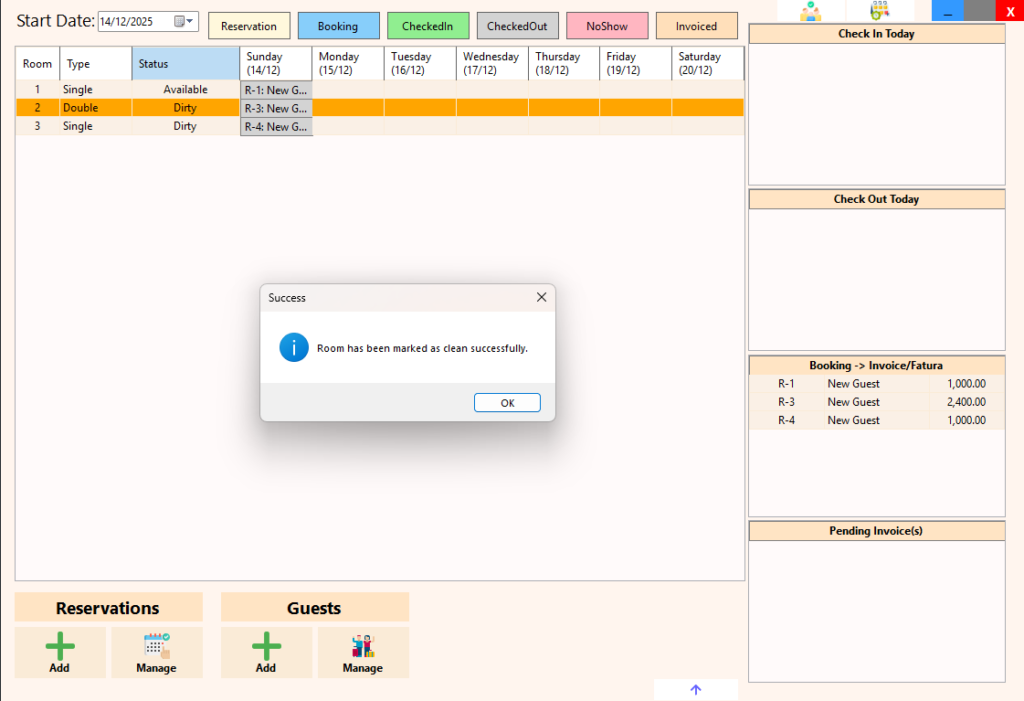Image resolution: width=1024 pixels, height=701 pixels.
Task: Select the yellow Reservation legend swatch
Action: (x=249, y=26)
